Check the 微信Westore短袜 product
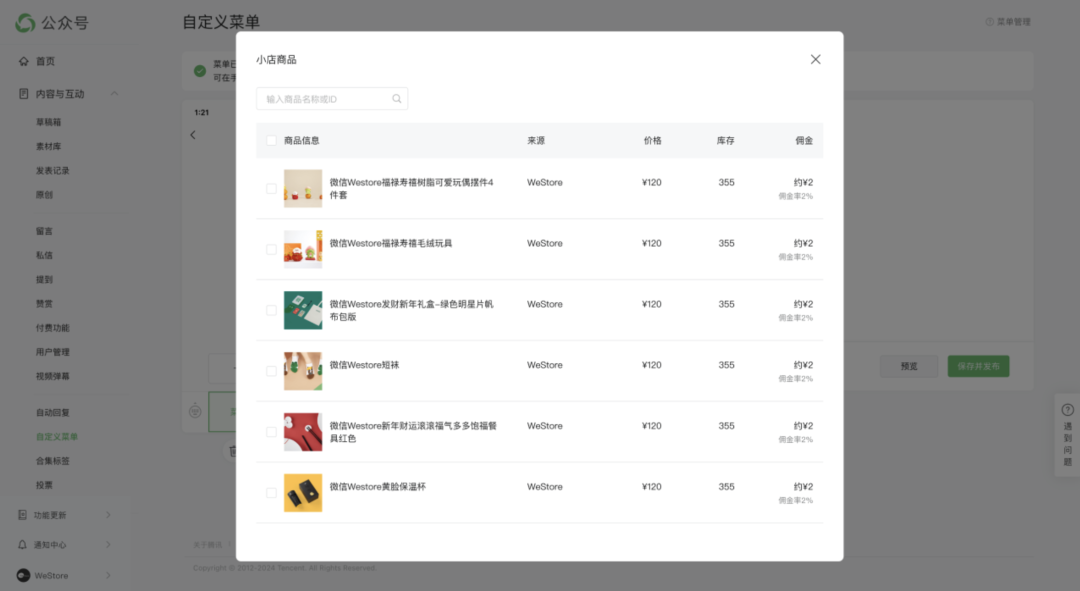This screenshot has width=1080, height=591. pyautogui.click(x=271, y=371)
